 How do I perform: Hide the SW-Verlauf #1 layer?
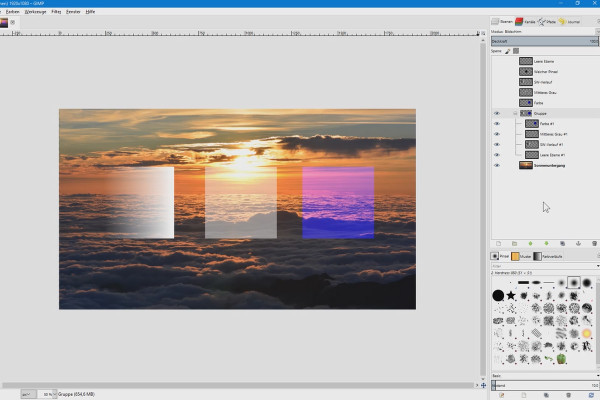[497, 144]
